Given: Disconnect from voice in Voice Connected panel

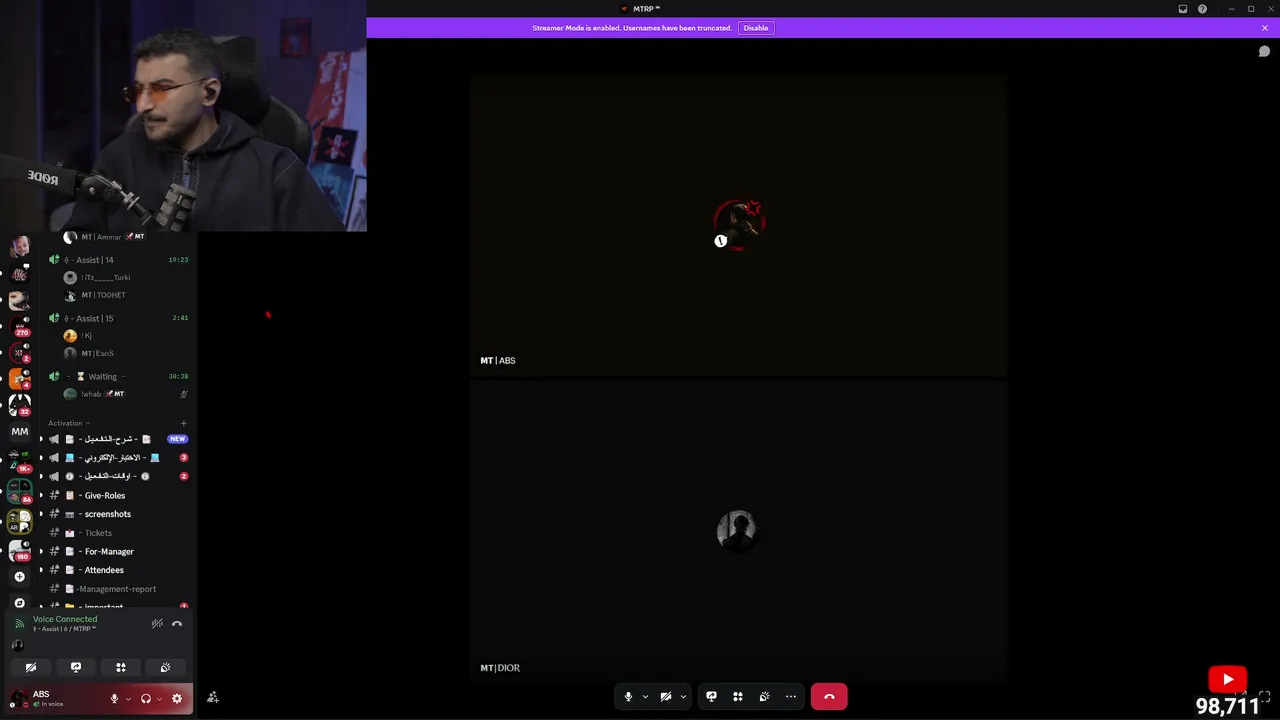Looking at the screenshot, I should tap(177, 624).
